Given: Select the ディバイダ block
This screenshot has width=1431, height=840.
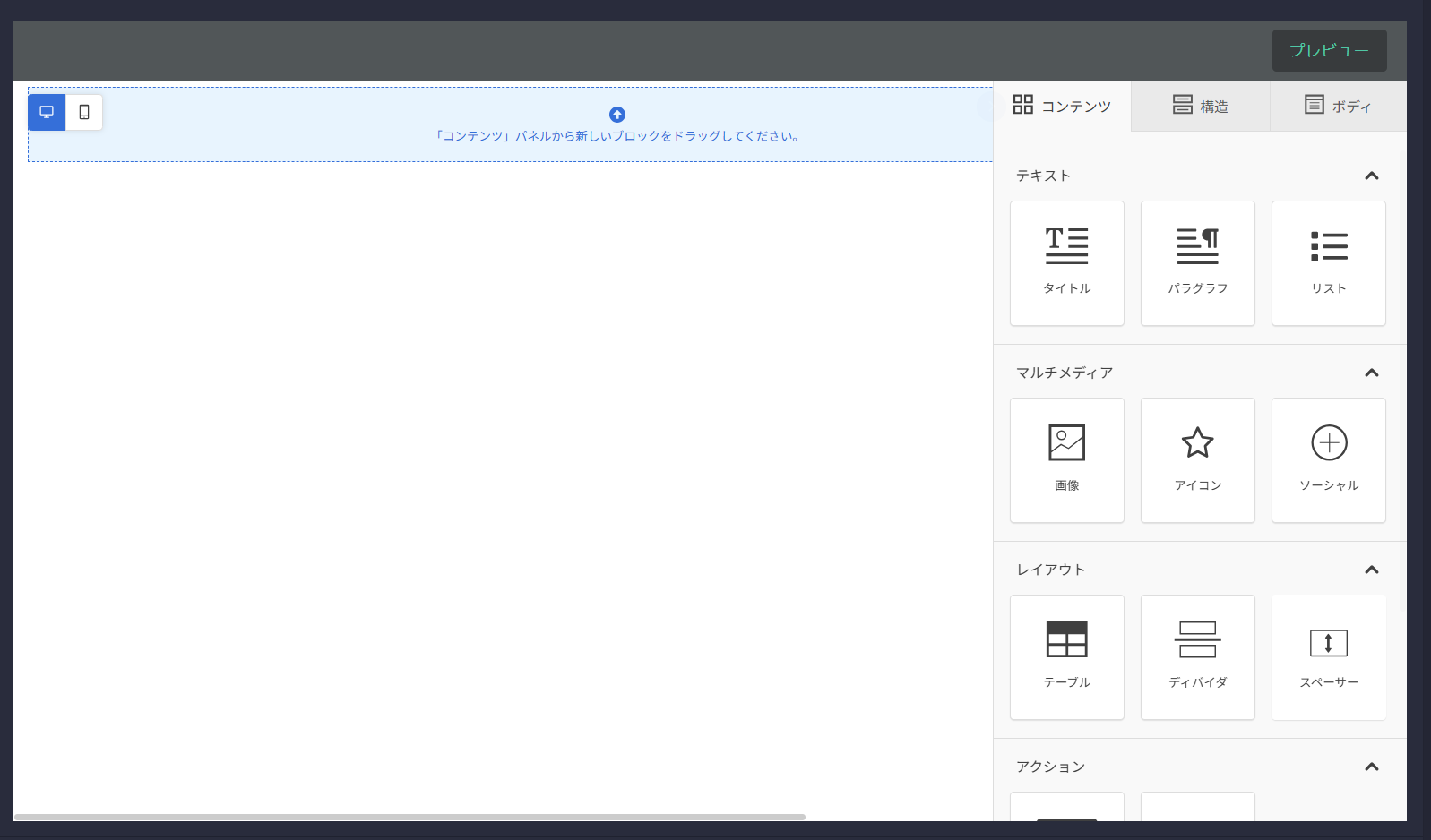Looking at the screenshot, I should tap(1198, 657).
